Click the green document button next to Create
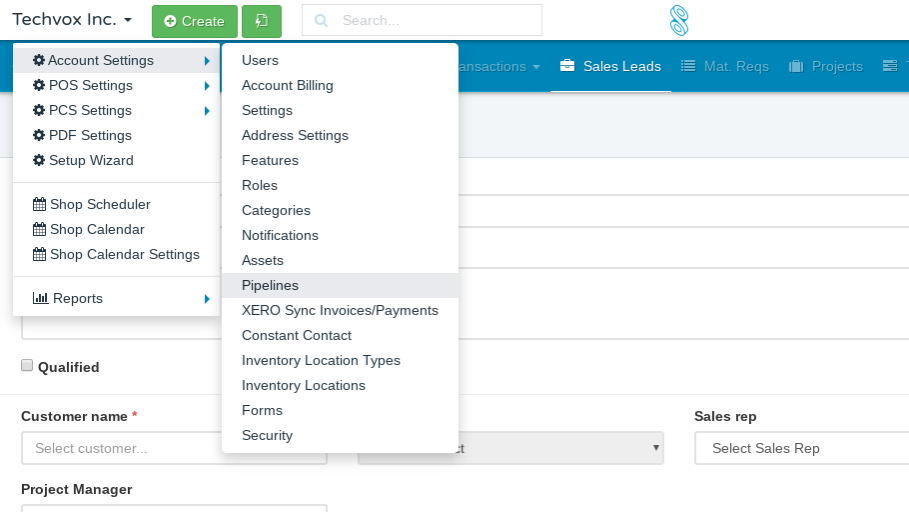Image resolution: width=909 pixels, height=512 pixels. point(261,21)
